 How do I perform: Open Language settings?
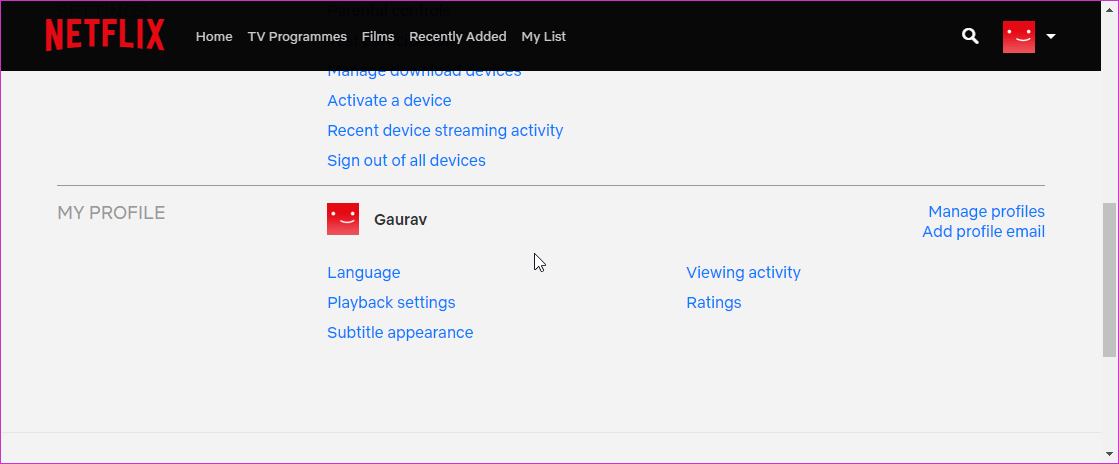click(x=363, y=273)
